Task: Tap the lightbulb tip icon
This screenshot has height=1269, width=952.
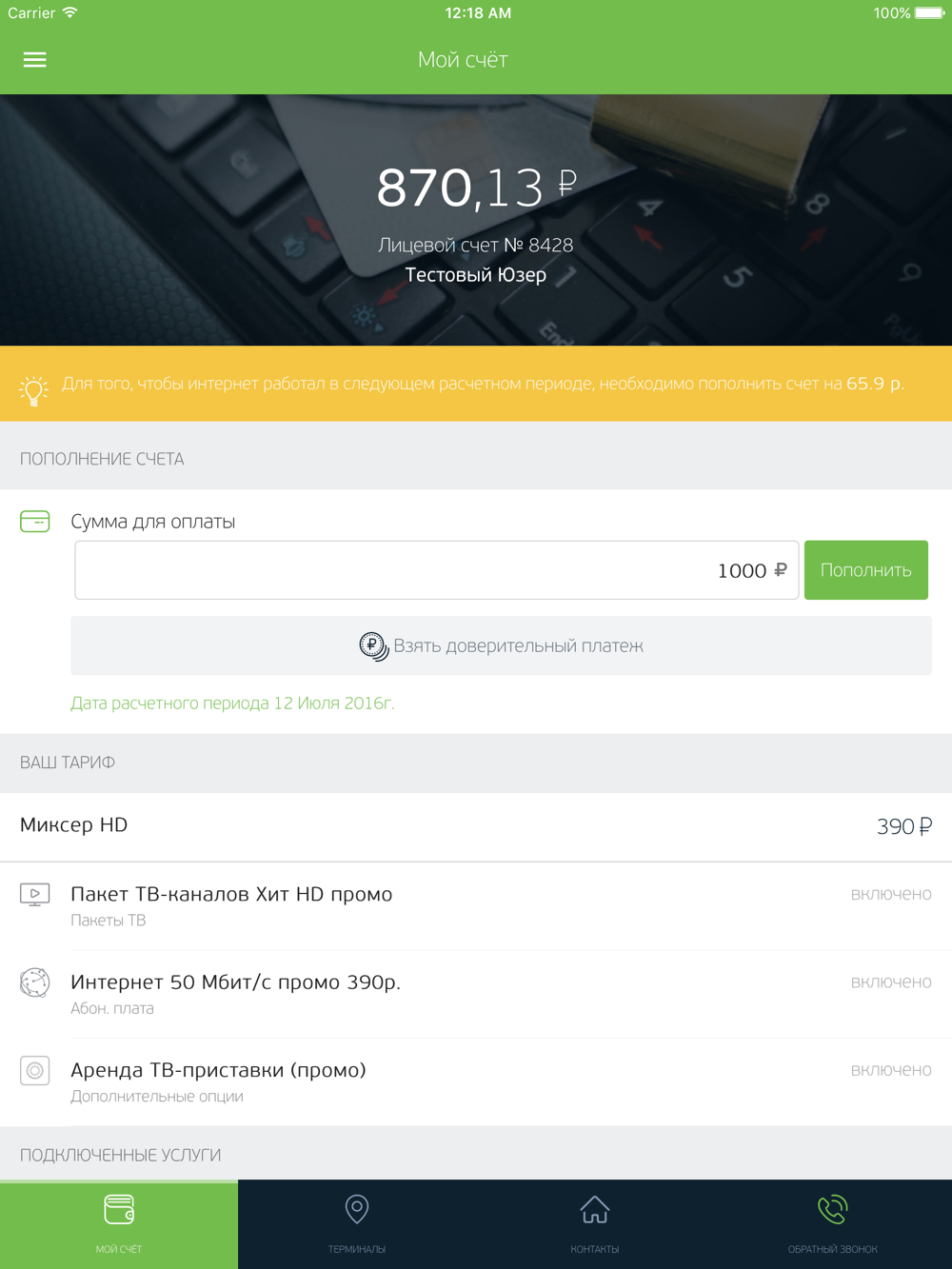Action: pyautogui.click(x=33, y=390)
